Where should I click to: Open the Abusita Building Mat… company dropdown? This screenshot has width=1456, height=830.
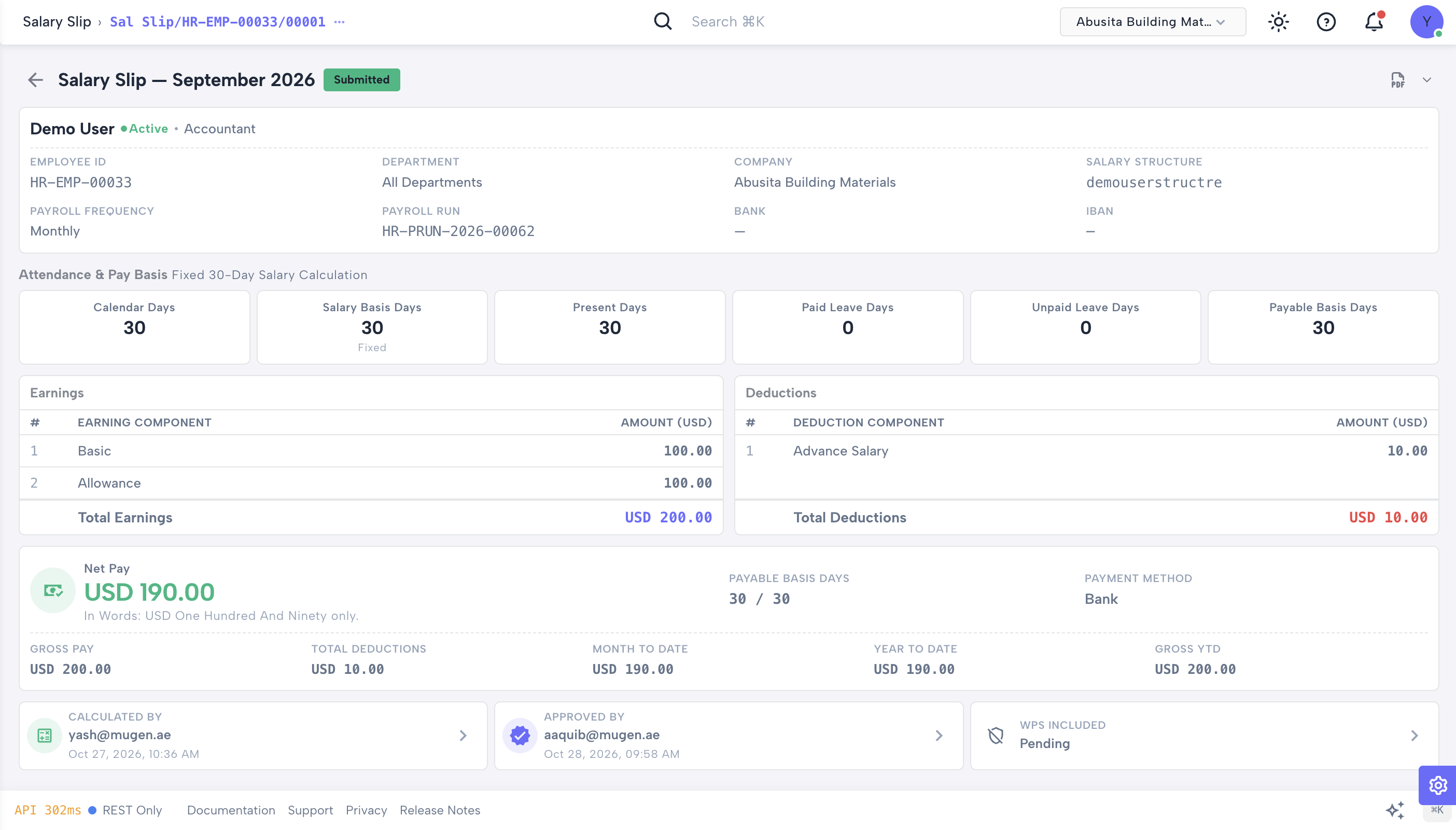[x=1152, y=22]
